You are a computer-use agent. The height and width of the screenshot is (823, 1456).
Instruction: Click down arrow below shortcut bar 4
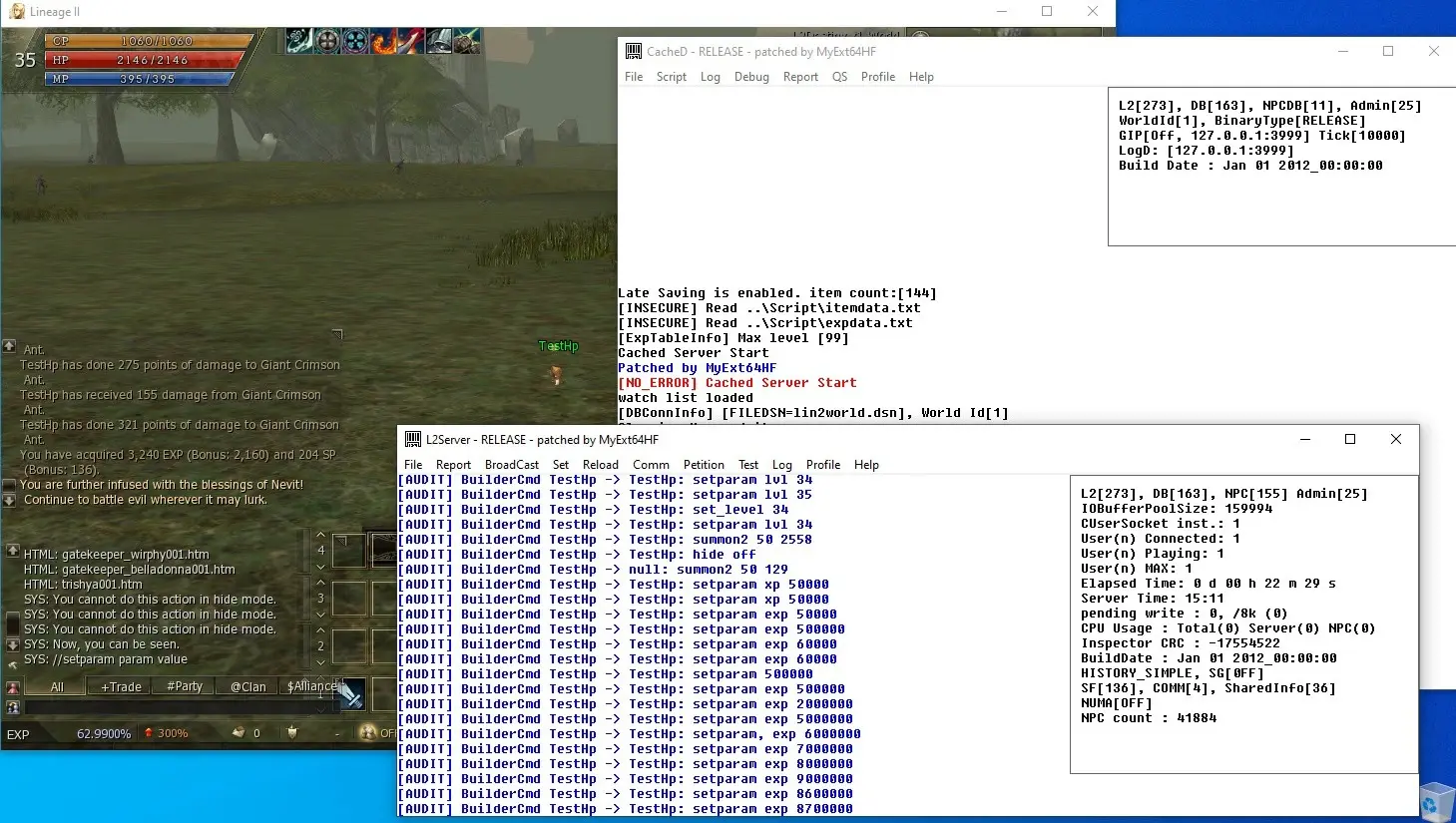tap(321, 568)
